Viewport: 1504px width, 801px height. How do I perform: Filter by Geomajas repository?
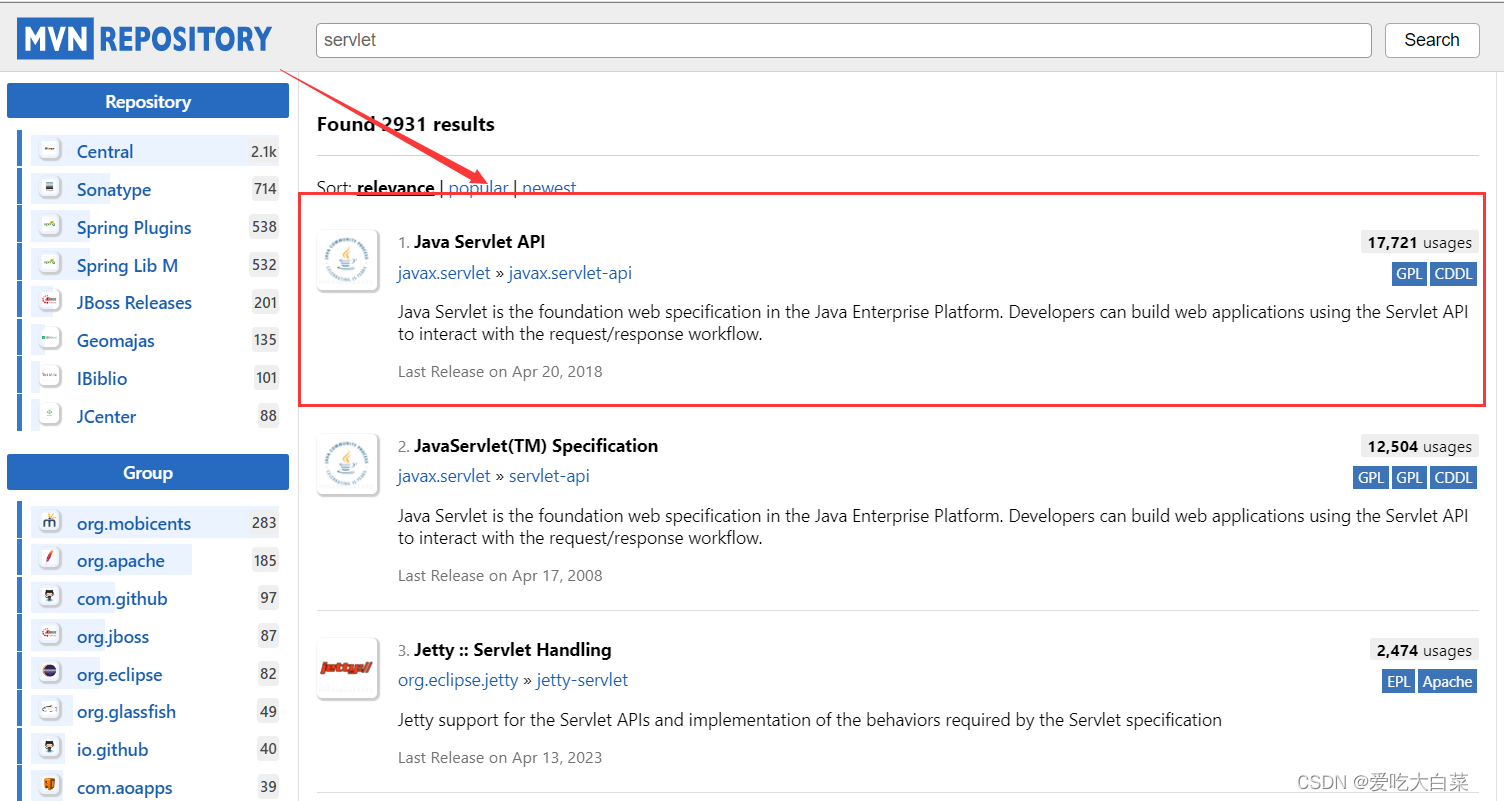coord(116,340)
